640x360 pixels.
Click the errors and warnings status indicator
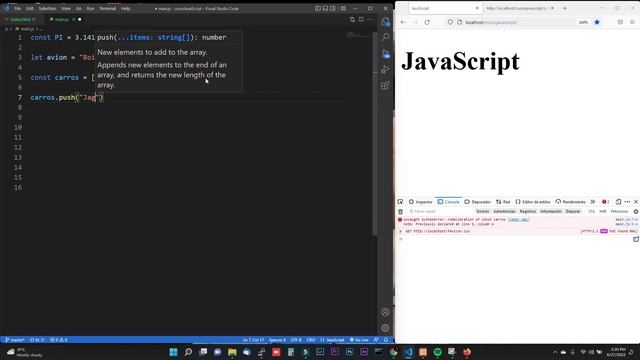pyautogui.click(x=59, y=340)
